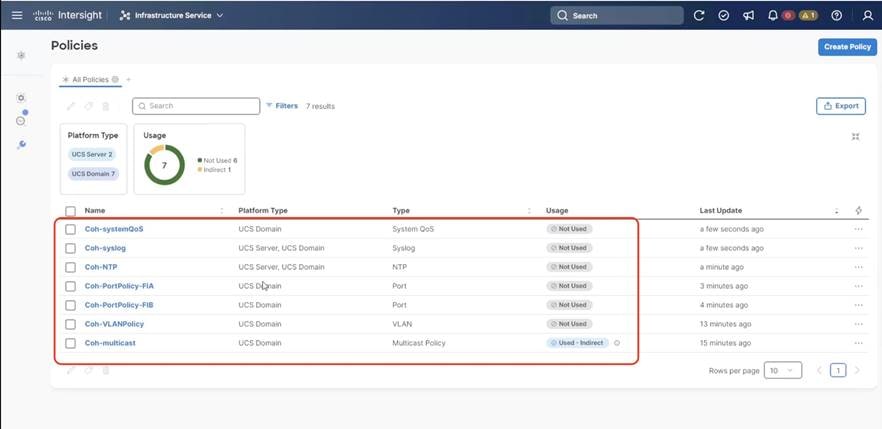Check the Coh-PortPolicy-FIA row checkbox

point(70,286)
